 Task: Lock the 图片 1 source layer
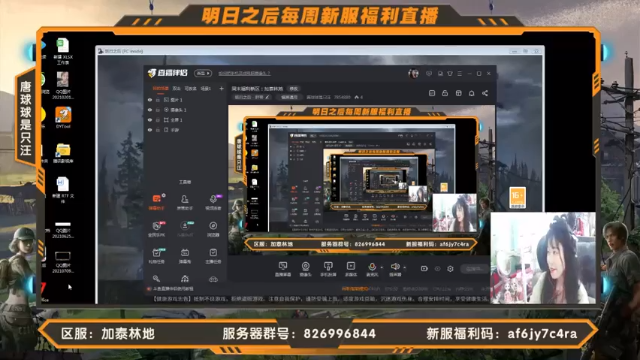[158, 100]
